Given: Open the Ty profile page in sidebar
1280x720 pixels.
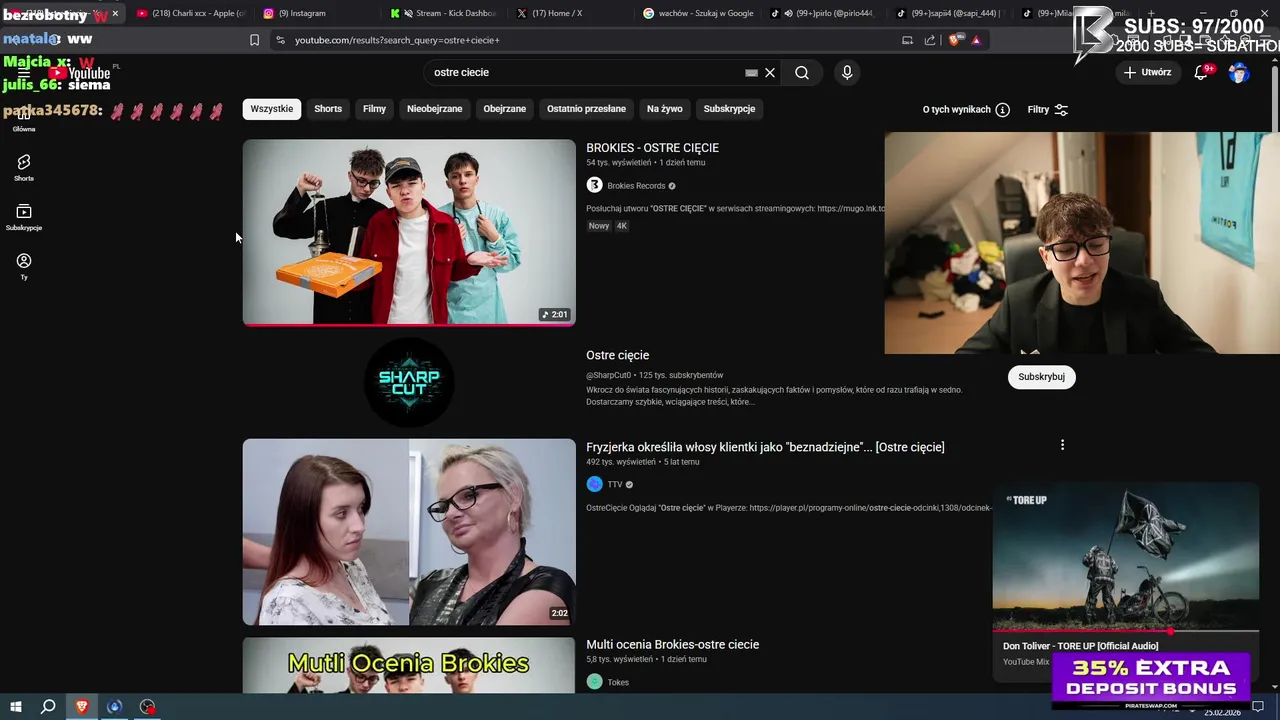Looking at the screenshot, I should coord(24,266).
